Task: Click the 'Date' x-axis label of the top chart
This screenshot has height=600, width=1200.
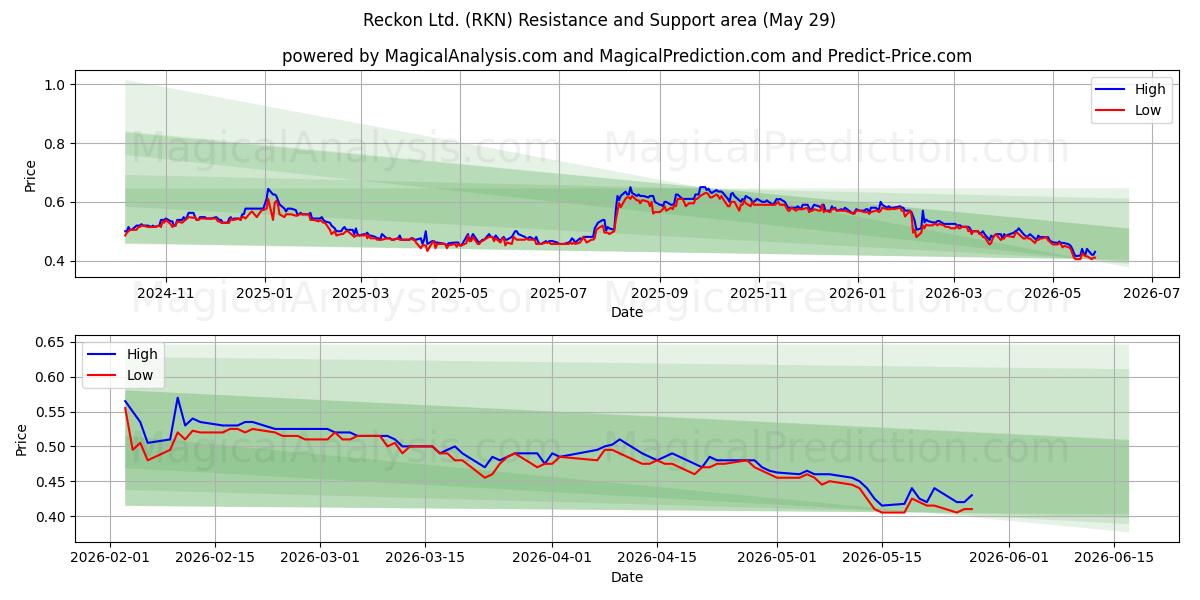Action: (x=627, y=312)
